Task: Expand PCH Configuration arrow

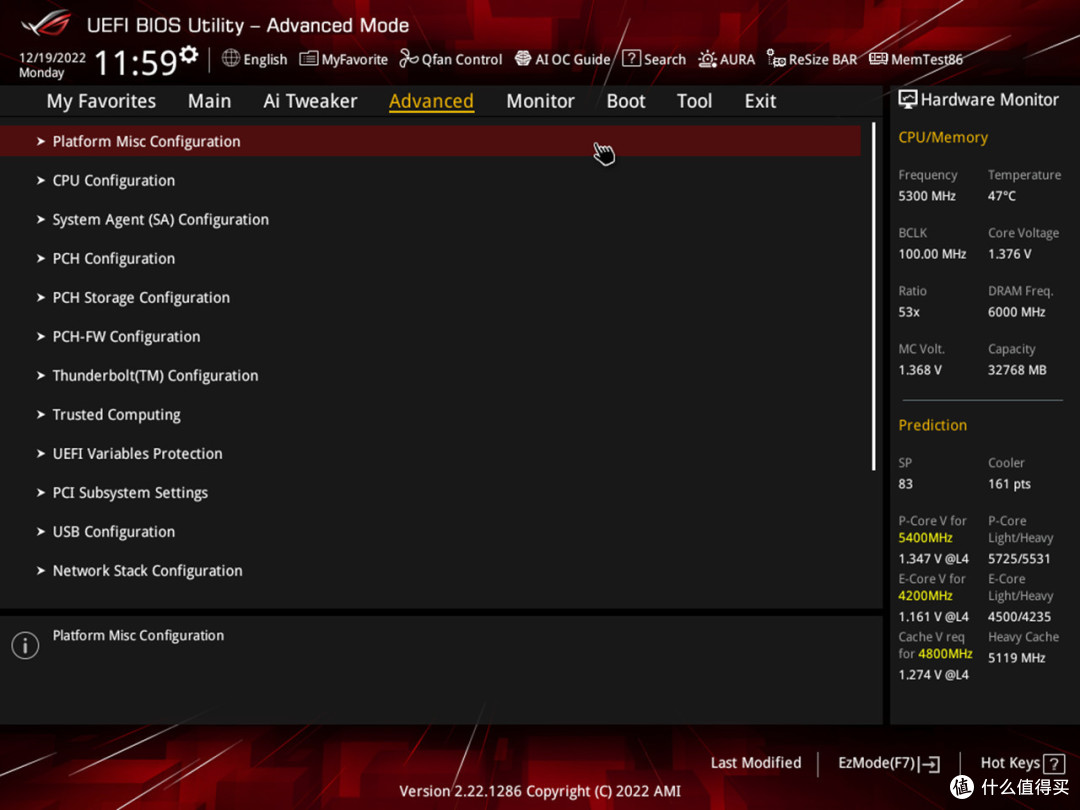Action: [x=41, y=258]
